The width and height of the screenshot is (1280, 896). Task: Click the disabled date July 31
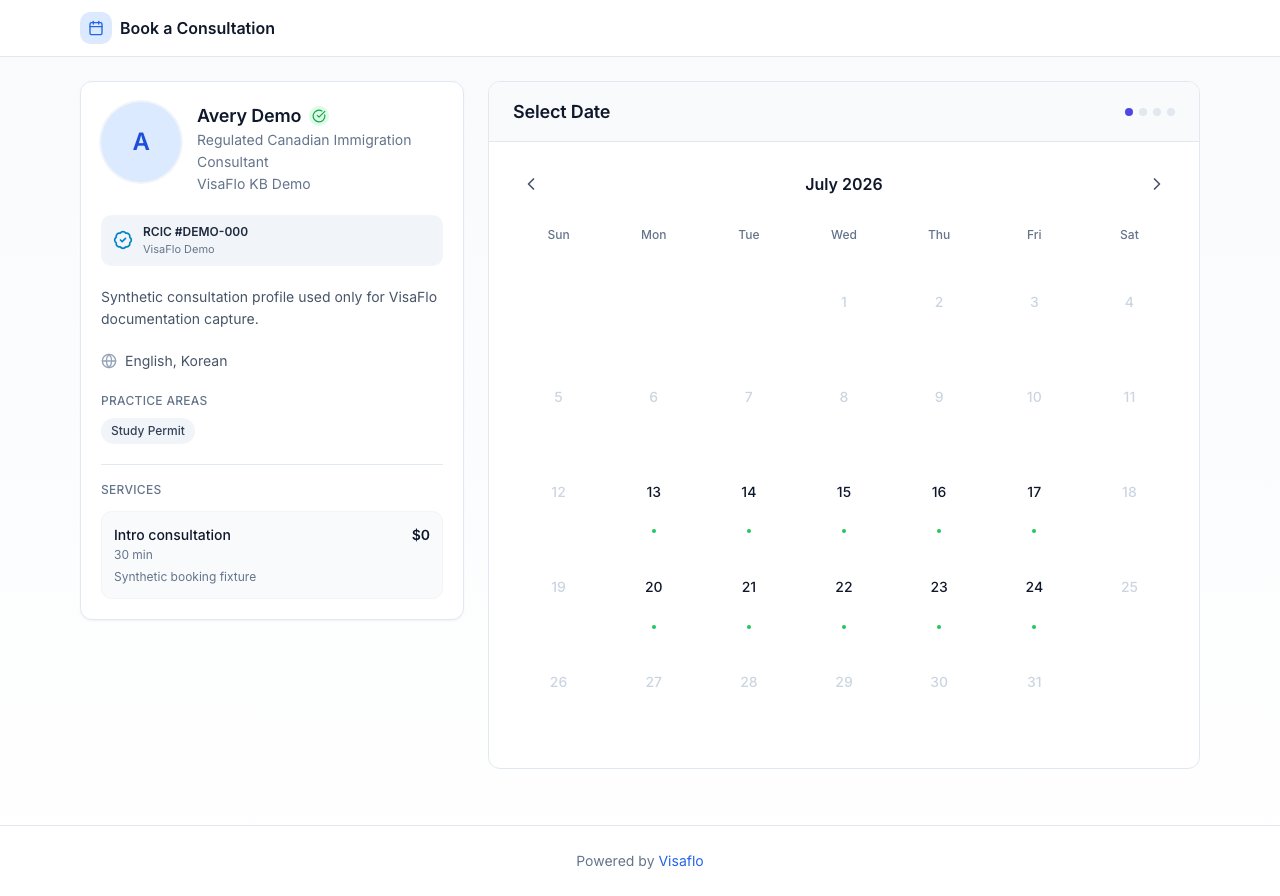1034,682
